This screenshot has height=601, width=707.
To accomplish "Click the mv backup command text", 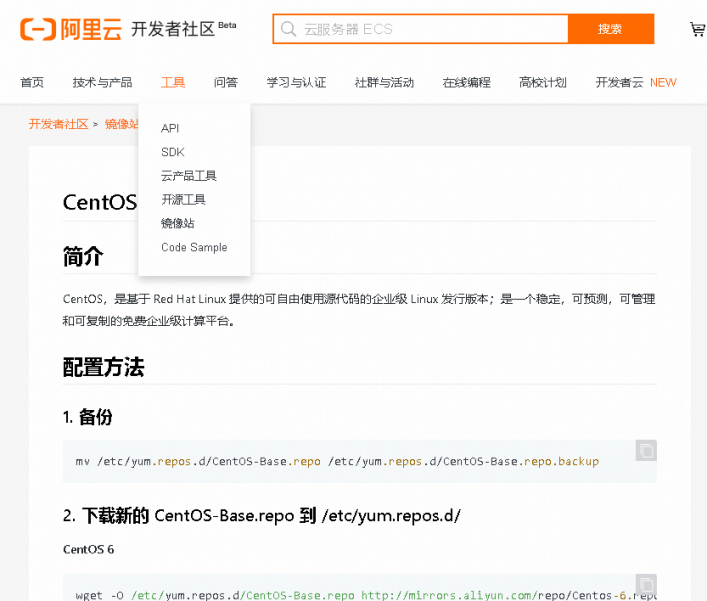I will click(x=337, y=462).
